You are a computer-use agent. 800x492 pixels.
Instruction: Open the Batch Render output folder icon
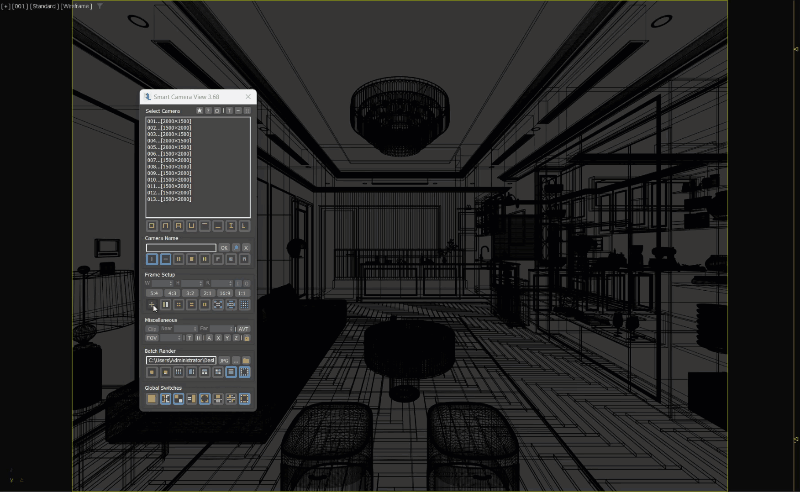246,359
